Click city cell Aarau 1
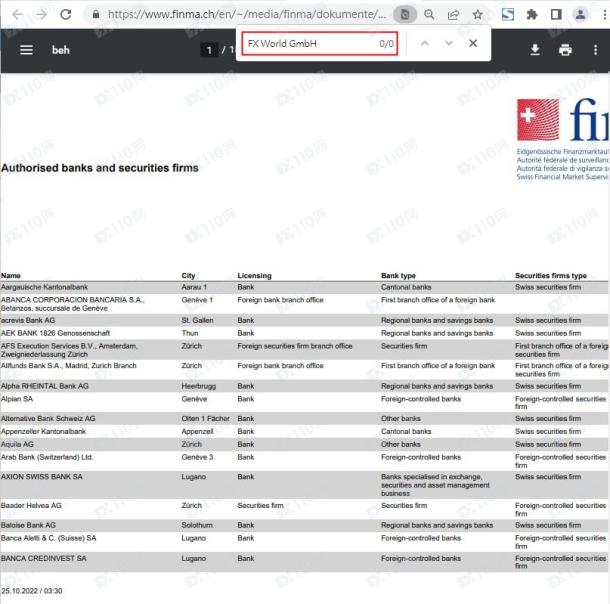 194,287
